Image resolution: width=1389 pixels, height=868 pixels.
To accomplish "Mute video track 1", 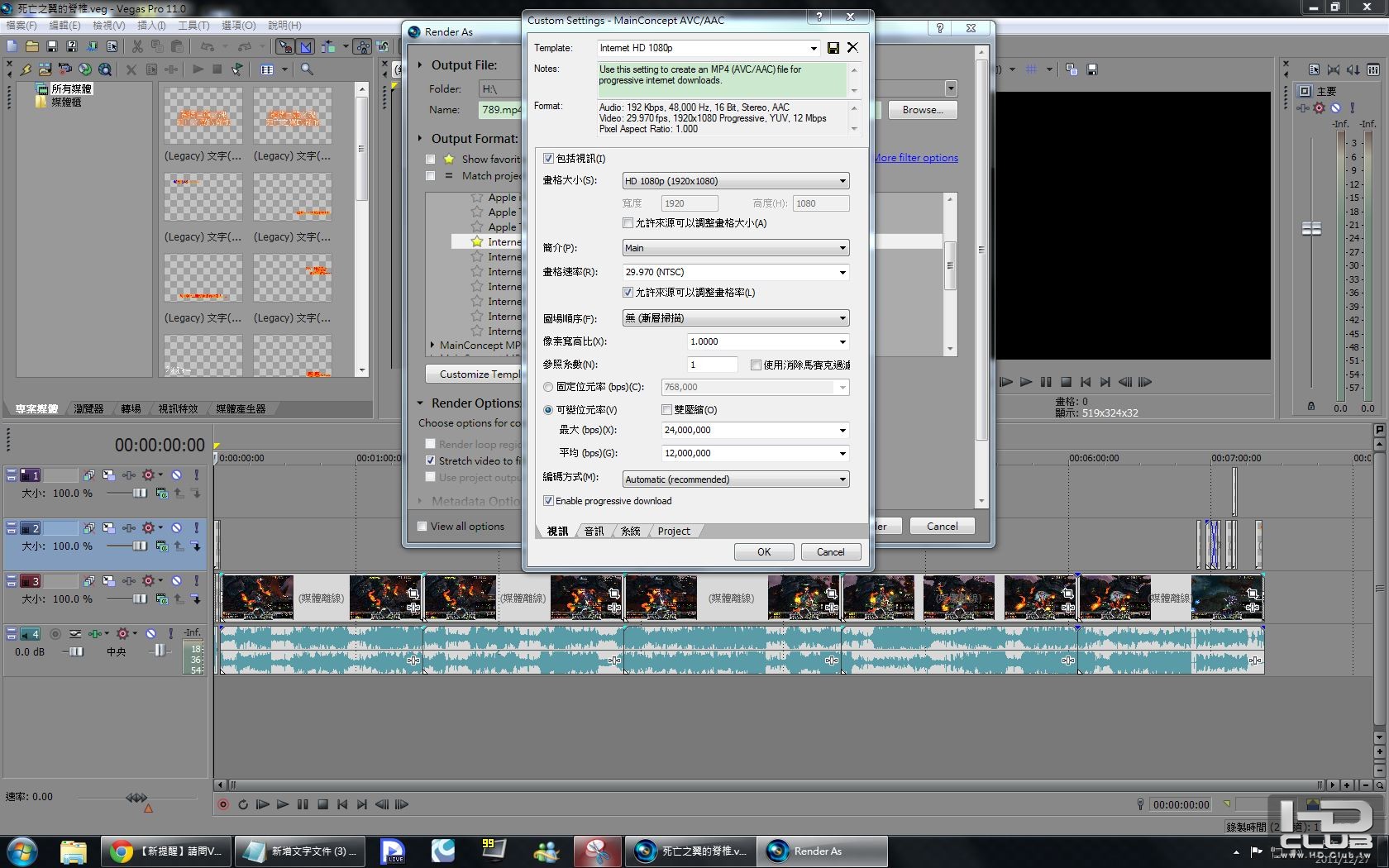I will (176, 475).
